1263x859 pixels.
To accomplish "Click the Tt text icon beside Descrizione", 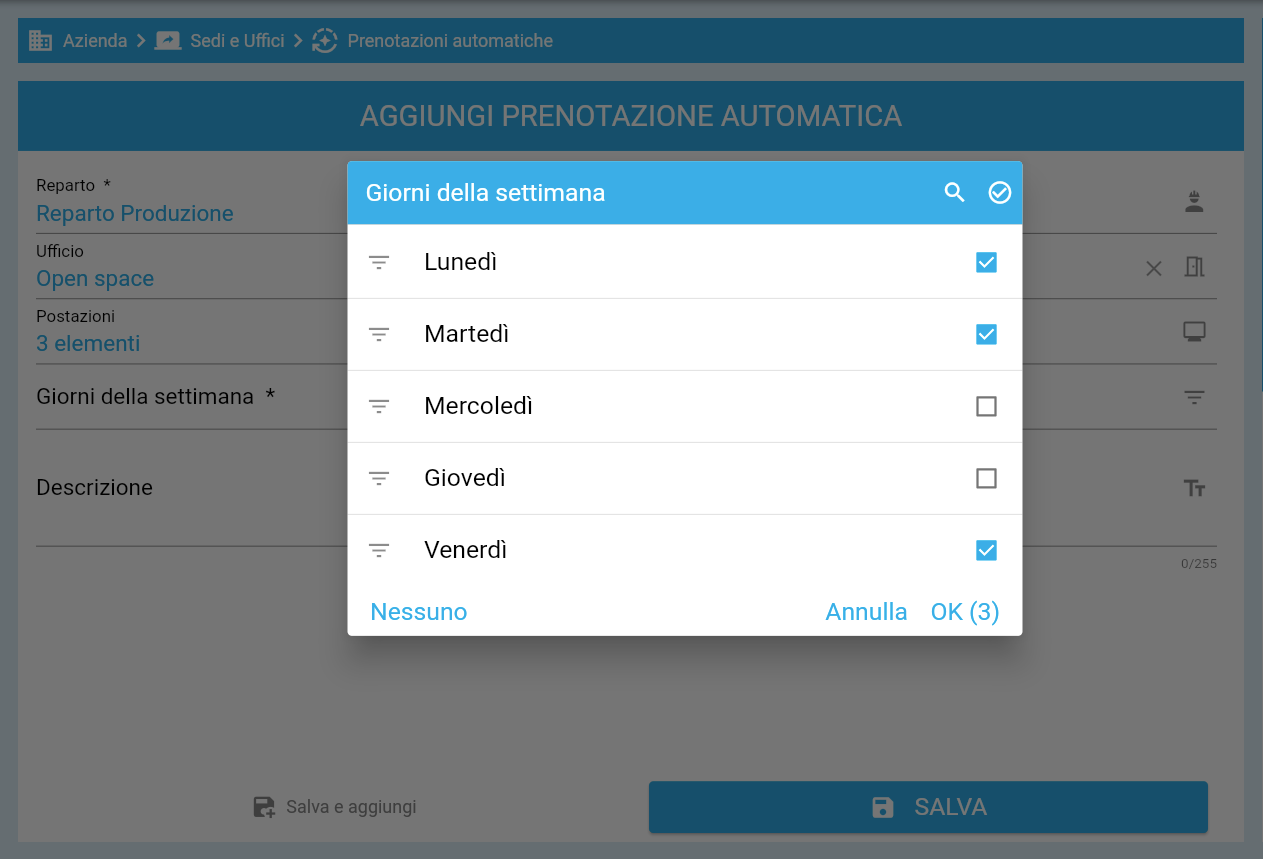I will coord(1194,487).
